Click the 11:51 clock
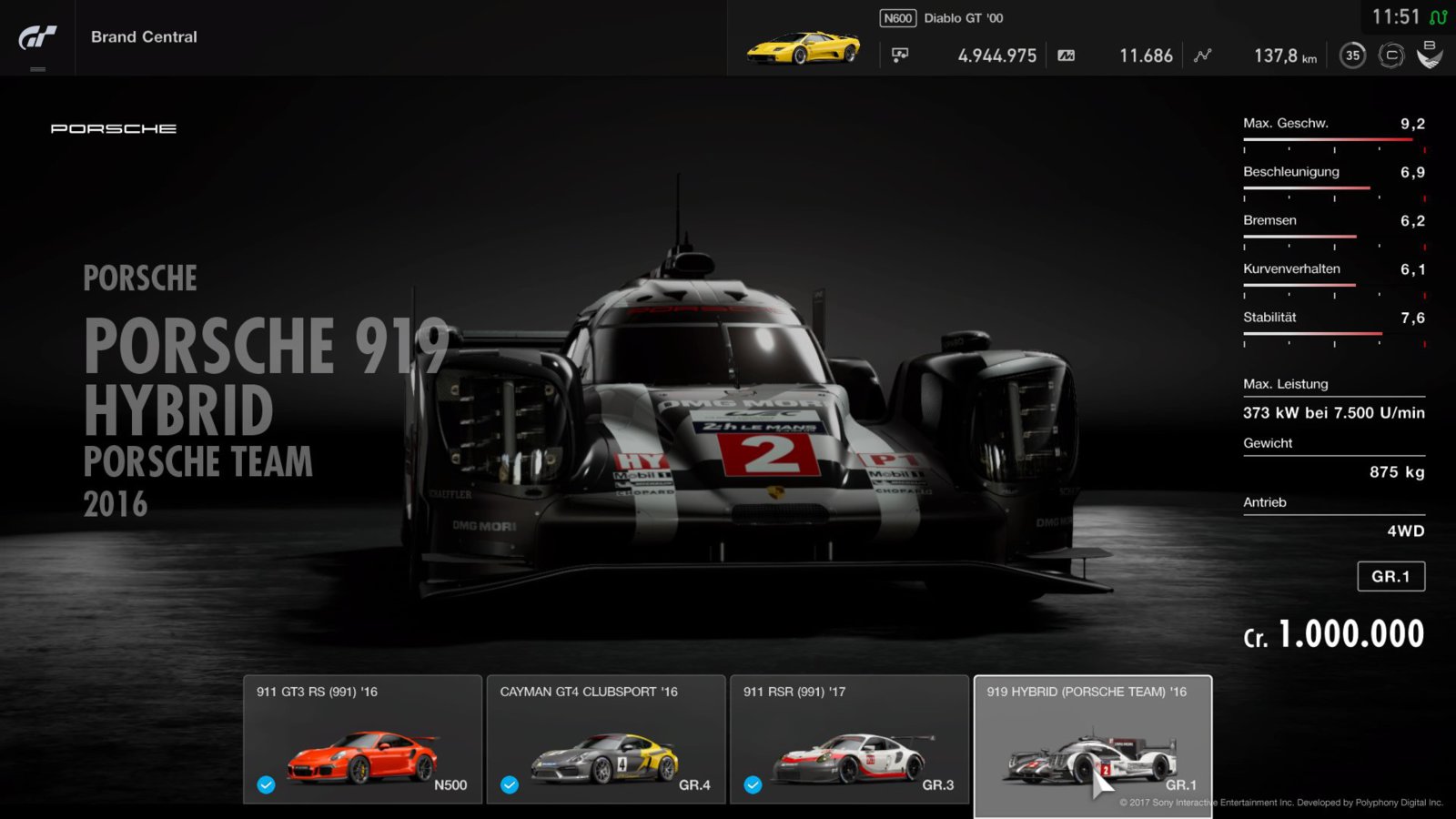 pos(1396,17)
